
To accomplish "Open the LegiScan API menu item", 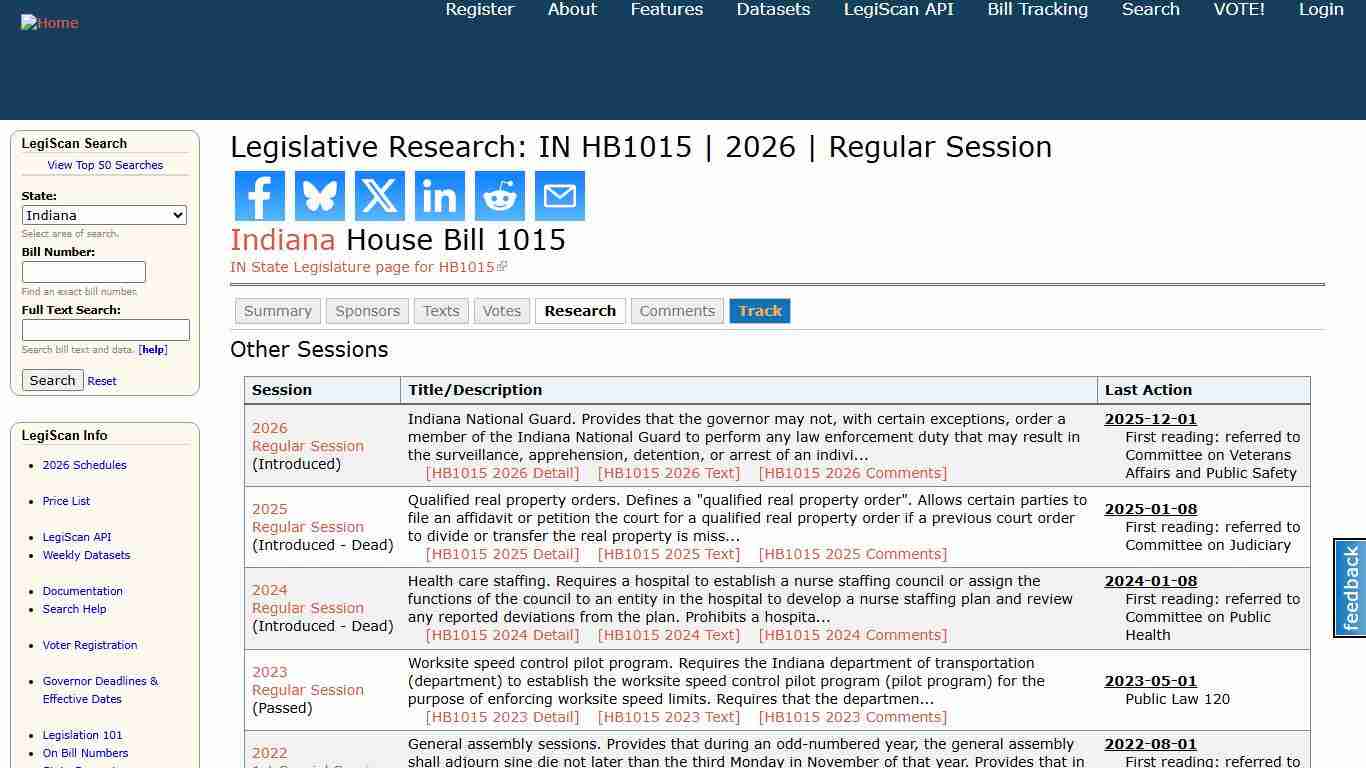I will pos(898,10).
